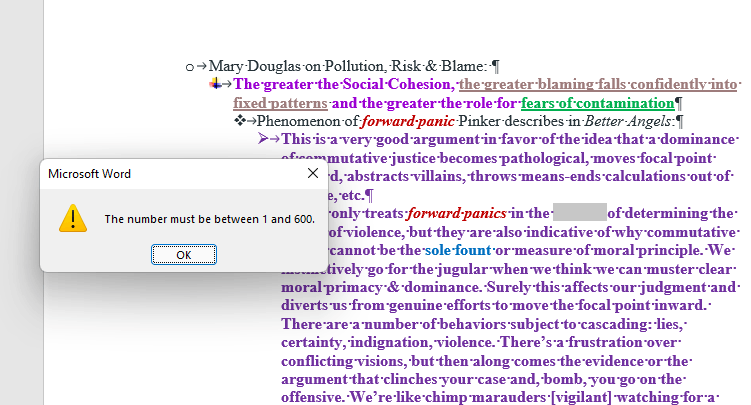Click the underlined text 'the greater blaming falls confidently into'
The image size is (751, 405).
(x=598, y=84)
